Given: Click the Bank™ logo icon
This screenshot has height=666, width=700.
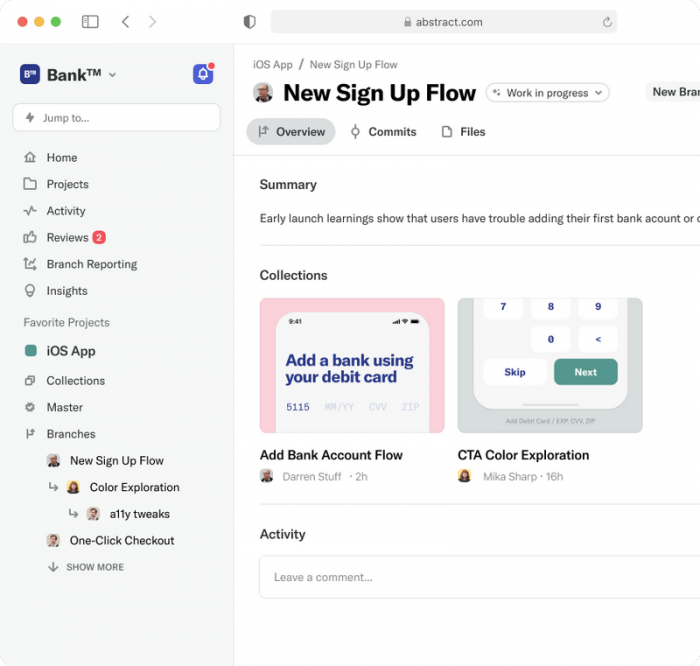Looking at the screenshot, I should pos(30,74).
